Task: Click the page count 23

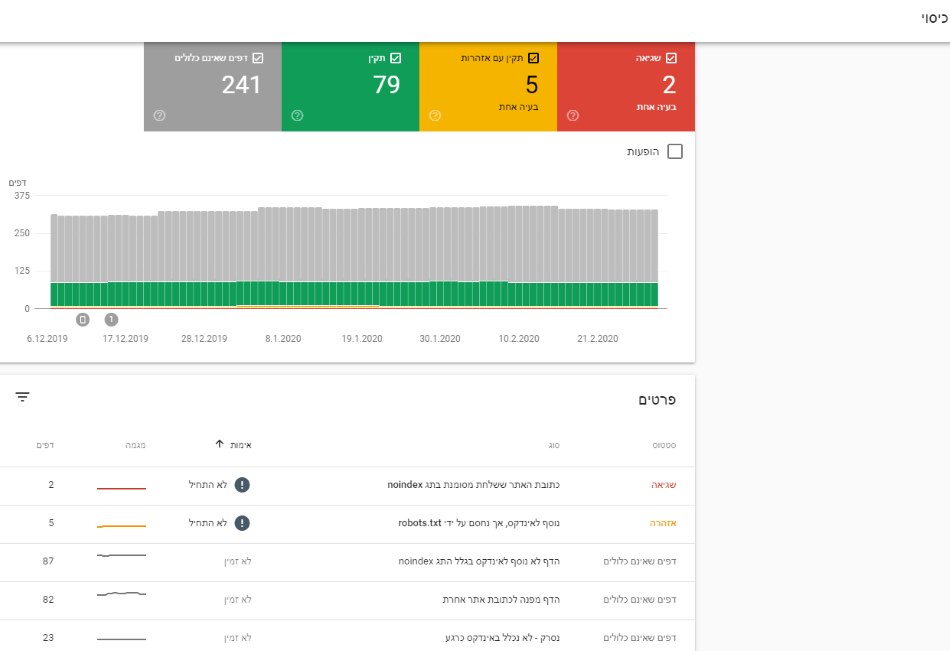Action: tap(48, 638)
